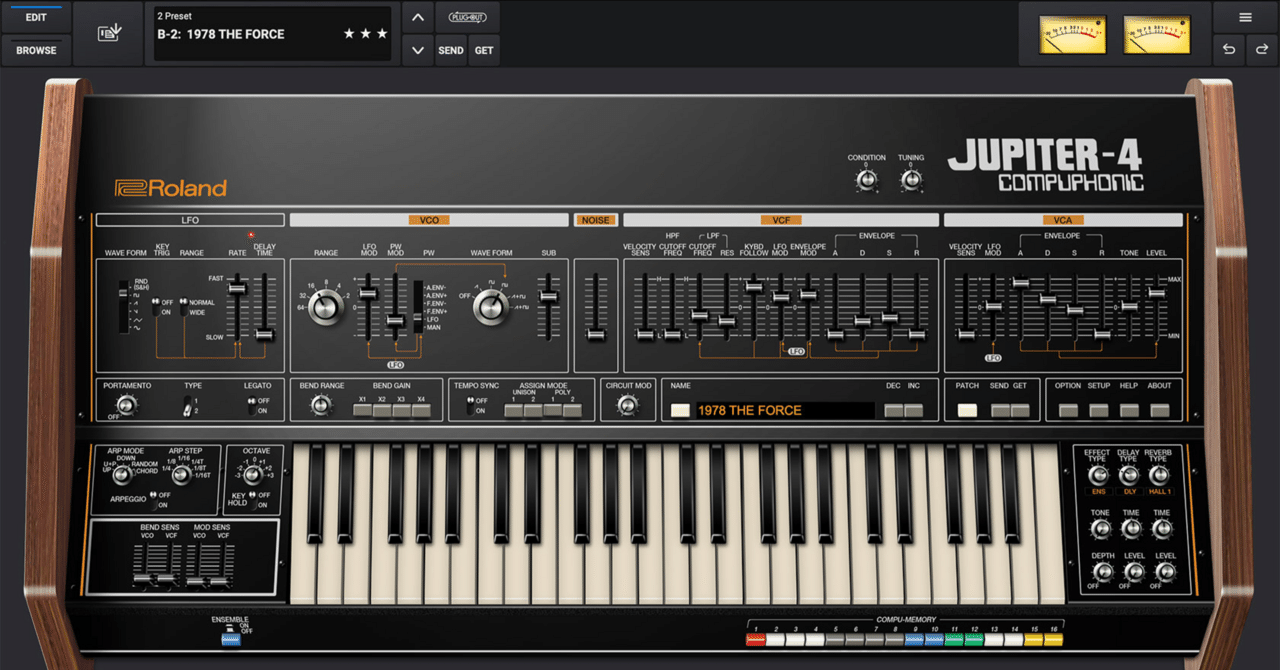The width and height of the screenshot is (1280, 670).
Task: Select the EDIT tab
Action: click(35, 16)
